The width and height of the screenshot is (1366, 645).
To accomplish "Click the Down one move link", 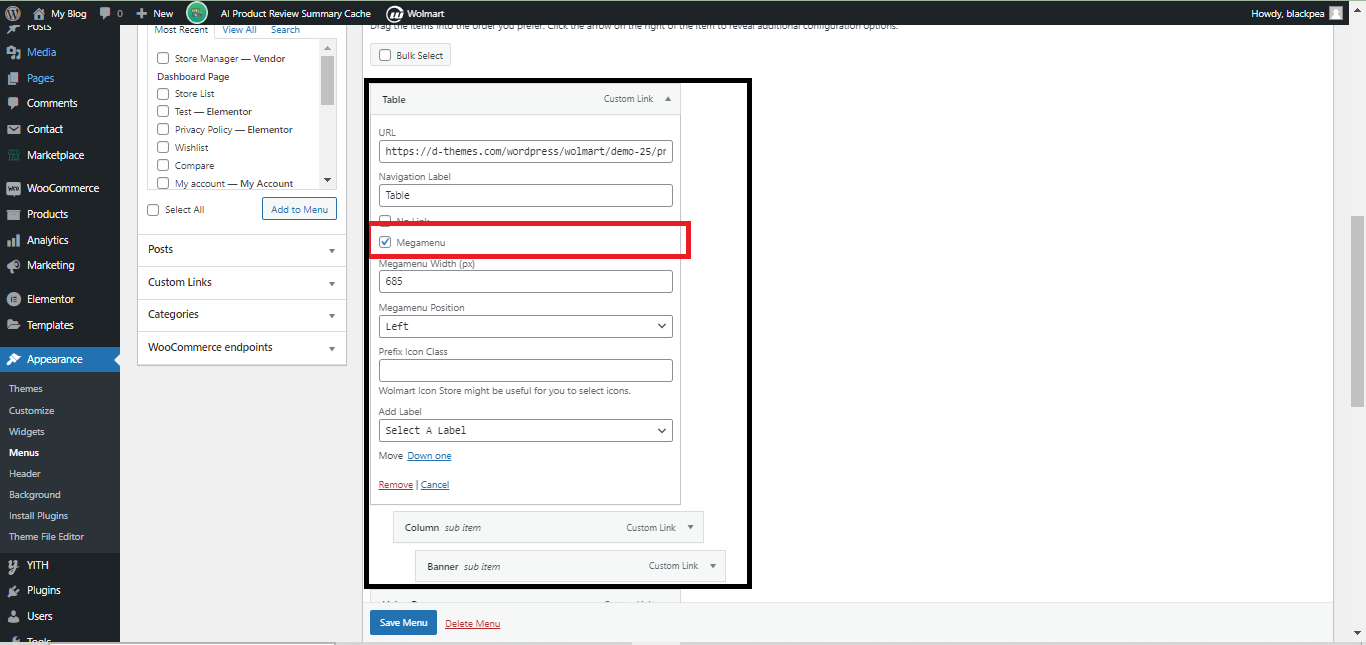I will coord(429,456).
